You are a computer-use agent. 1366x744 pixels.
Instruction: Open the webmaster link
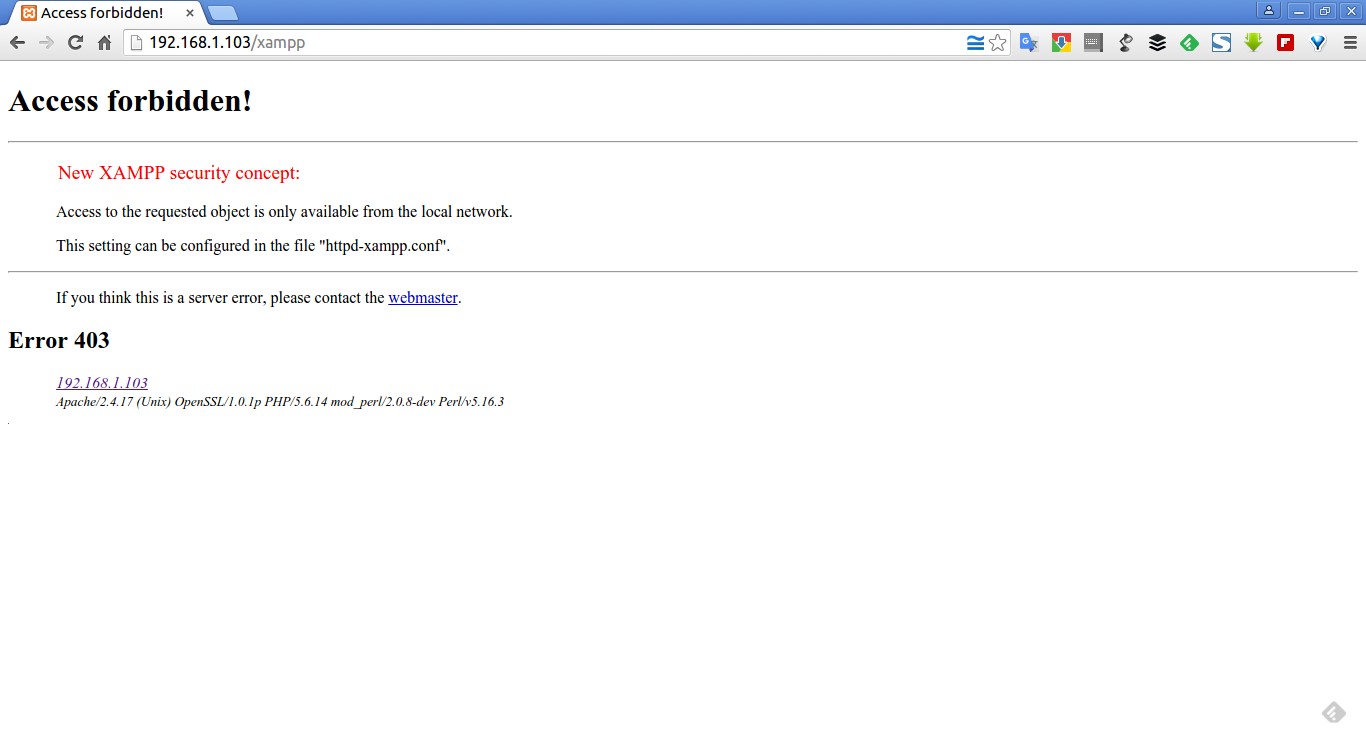point(423,298)
